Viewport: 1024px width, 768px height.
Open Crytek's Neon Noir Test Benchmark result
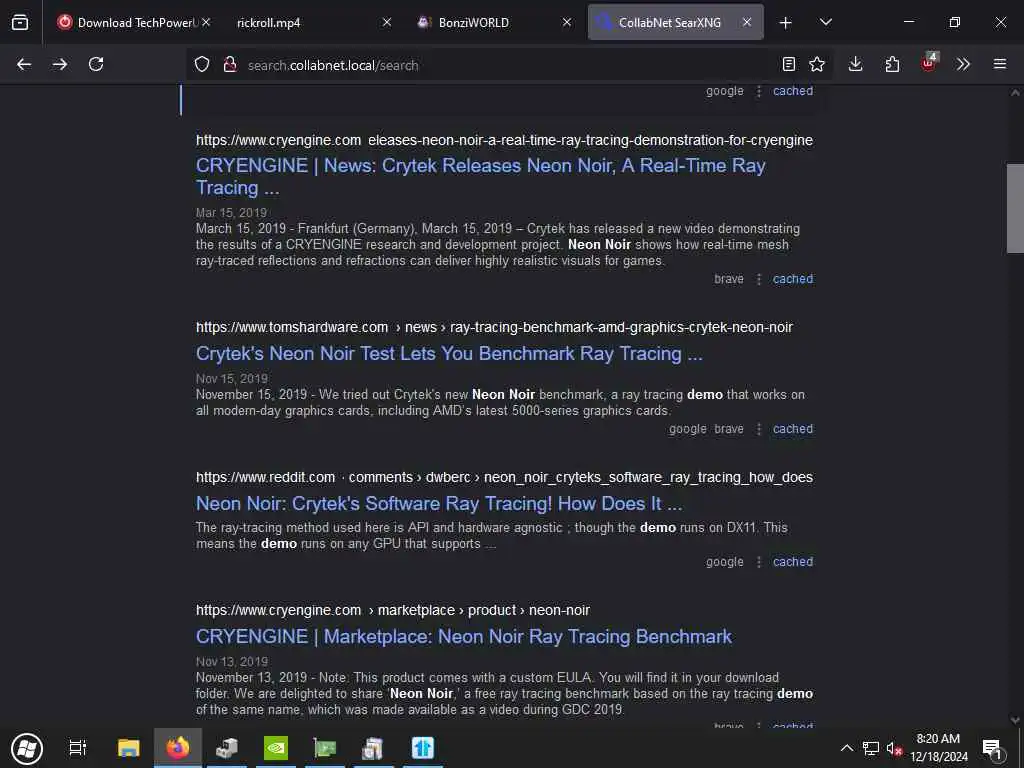click(449, 353)
